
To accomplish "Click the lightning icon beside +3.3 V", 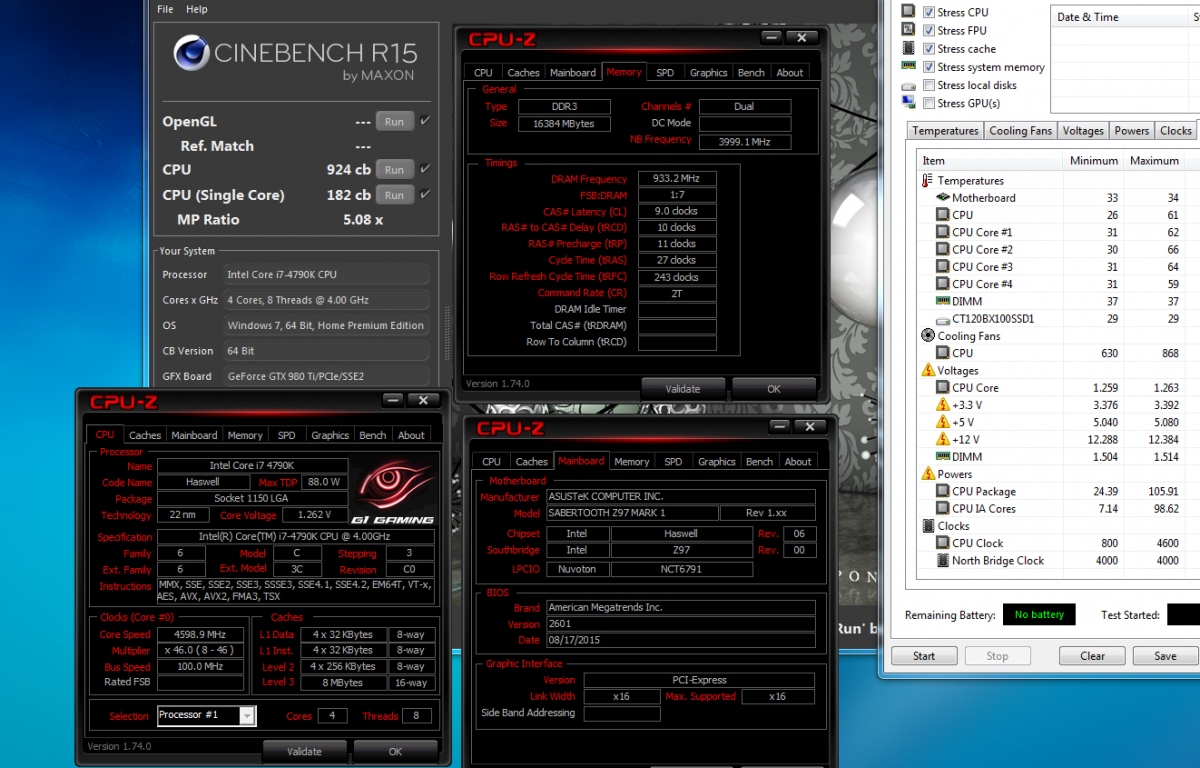I will (x=942, y=405).
